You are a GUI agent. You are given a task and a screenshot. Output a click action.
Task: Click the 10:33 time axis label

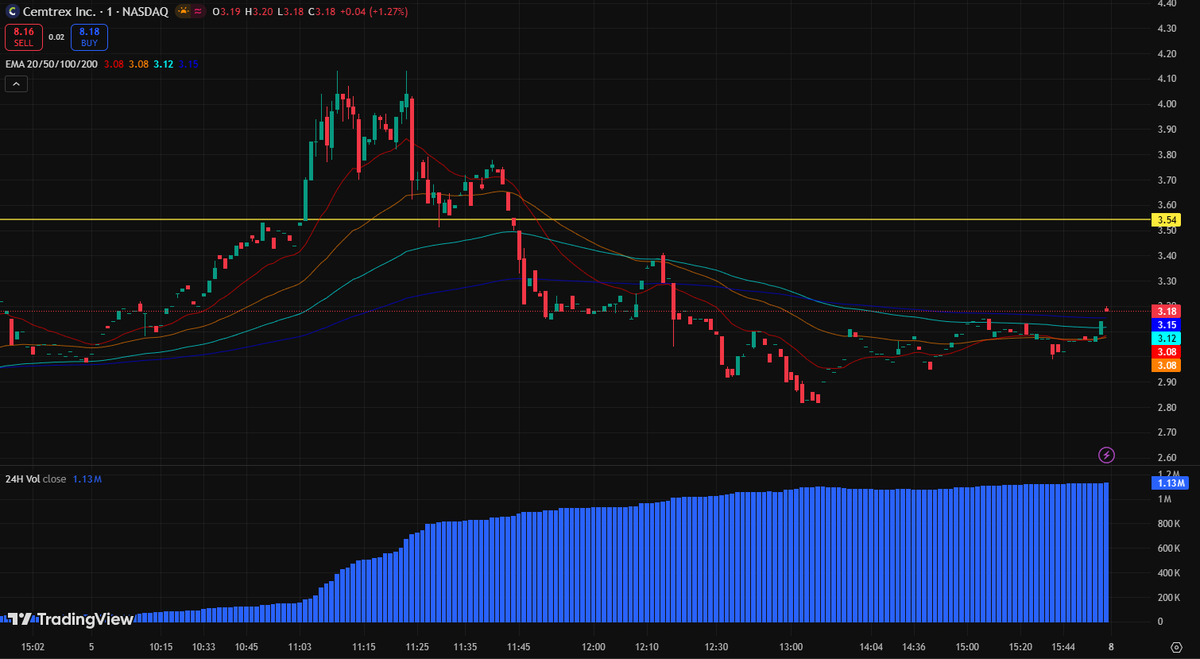point(205,646)
